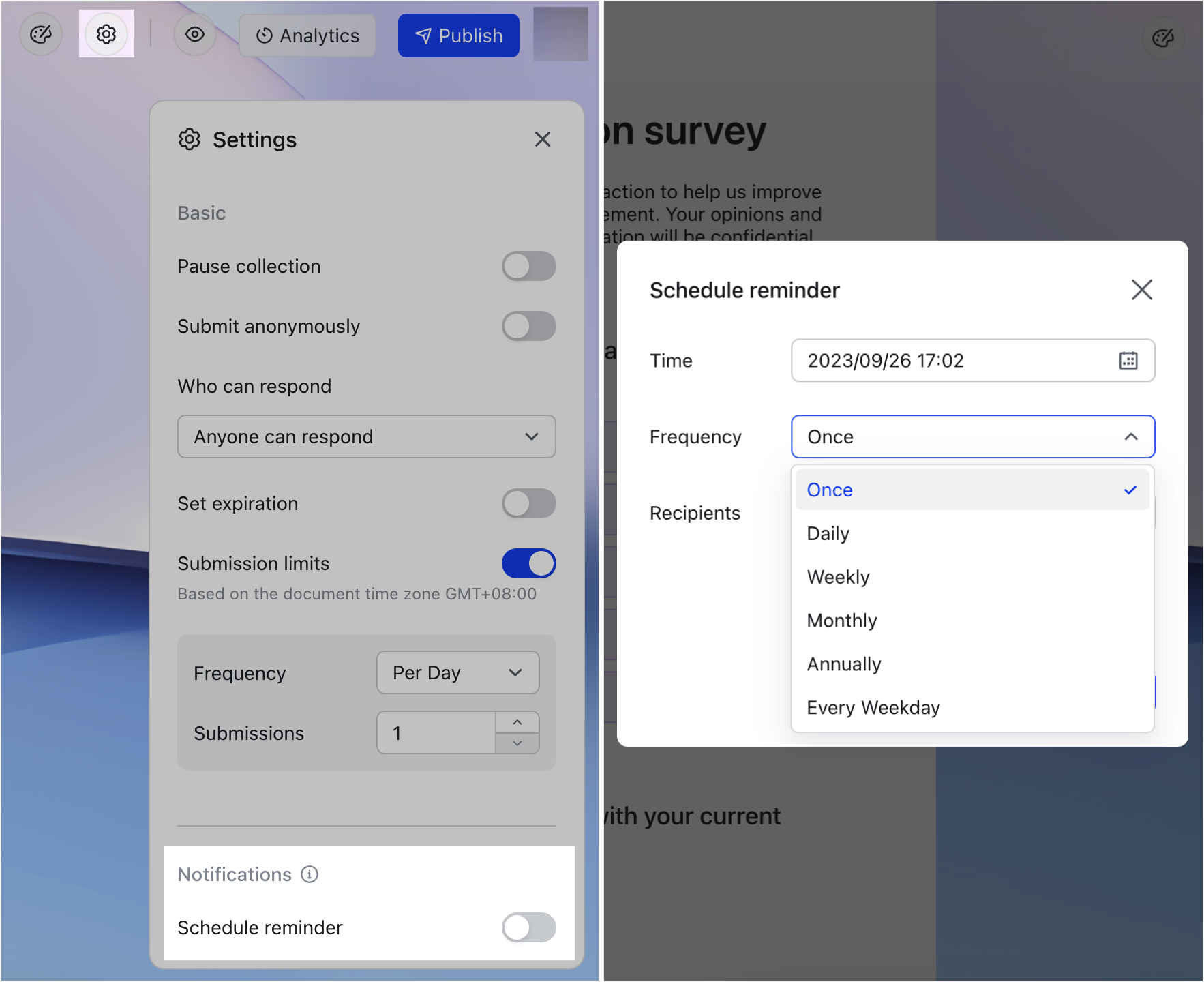Click the eye icon to preview the survey
Viewport: 1204px width, 982px height.
click(x=195, y=35)
